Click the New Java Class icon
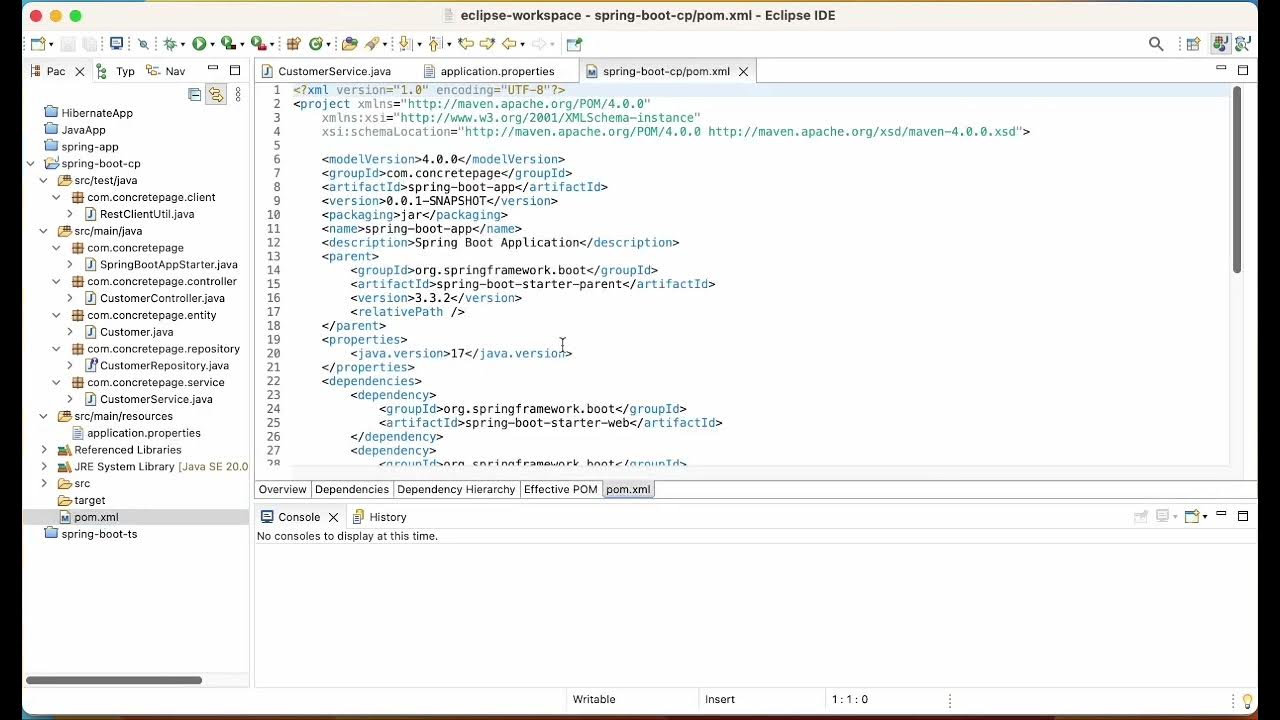 [316, 44]
